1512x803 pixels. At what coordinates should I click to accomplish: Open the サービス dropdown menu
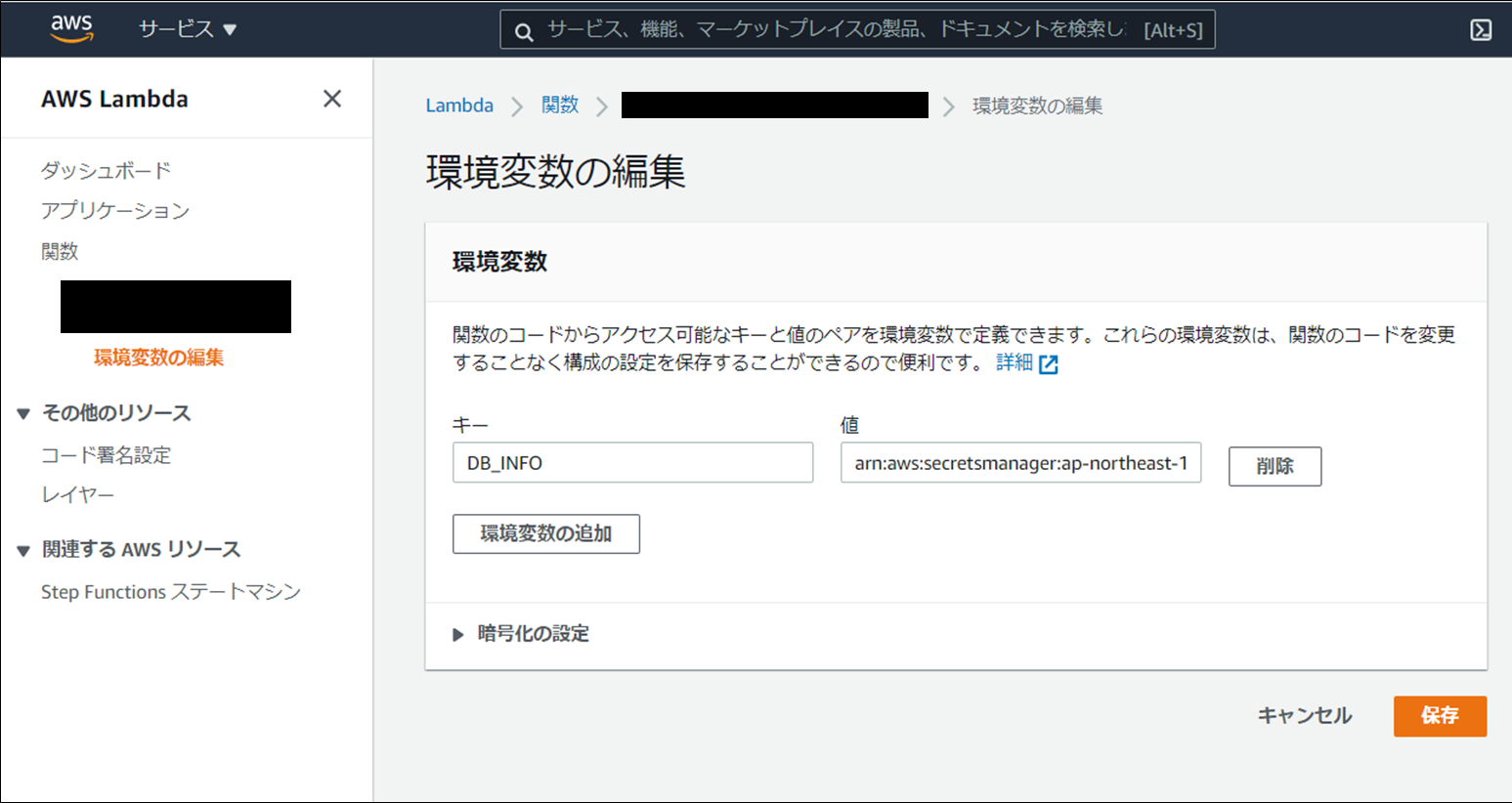188,29
